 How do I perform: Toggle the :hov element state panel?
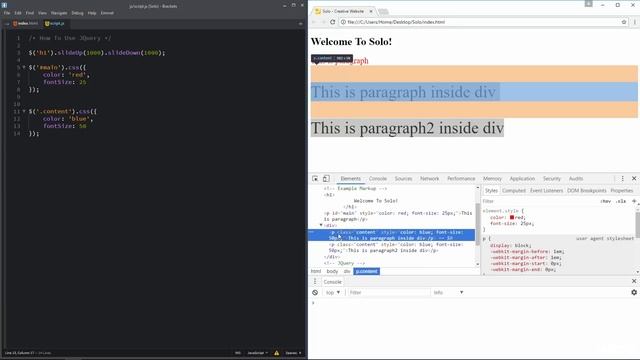click(606, 201)
